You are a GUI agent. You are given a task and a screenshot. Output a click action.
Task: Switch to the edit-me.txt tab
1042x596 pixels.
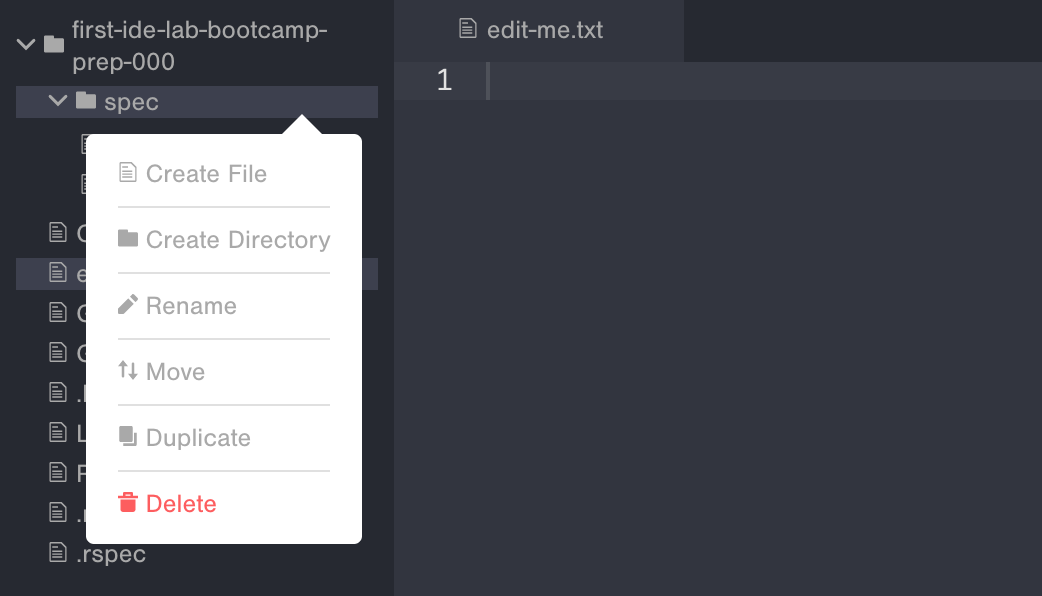click(544, 30)
